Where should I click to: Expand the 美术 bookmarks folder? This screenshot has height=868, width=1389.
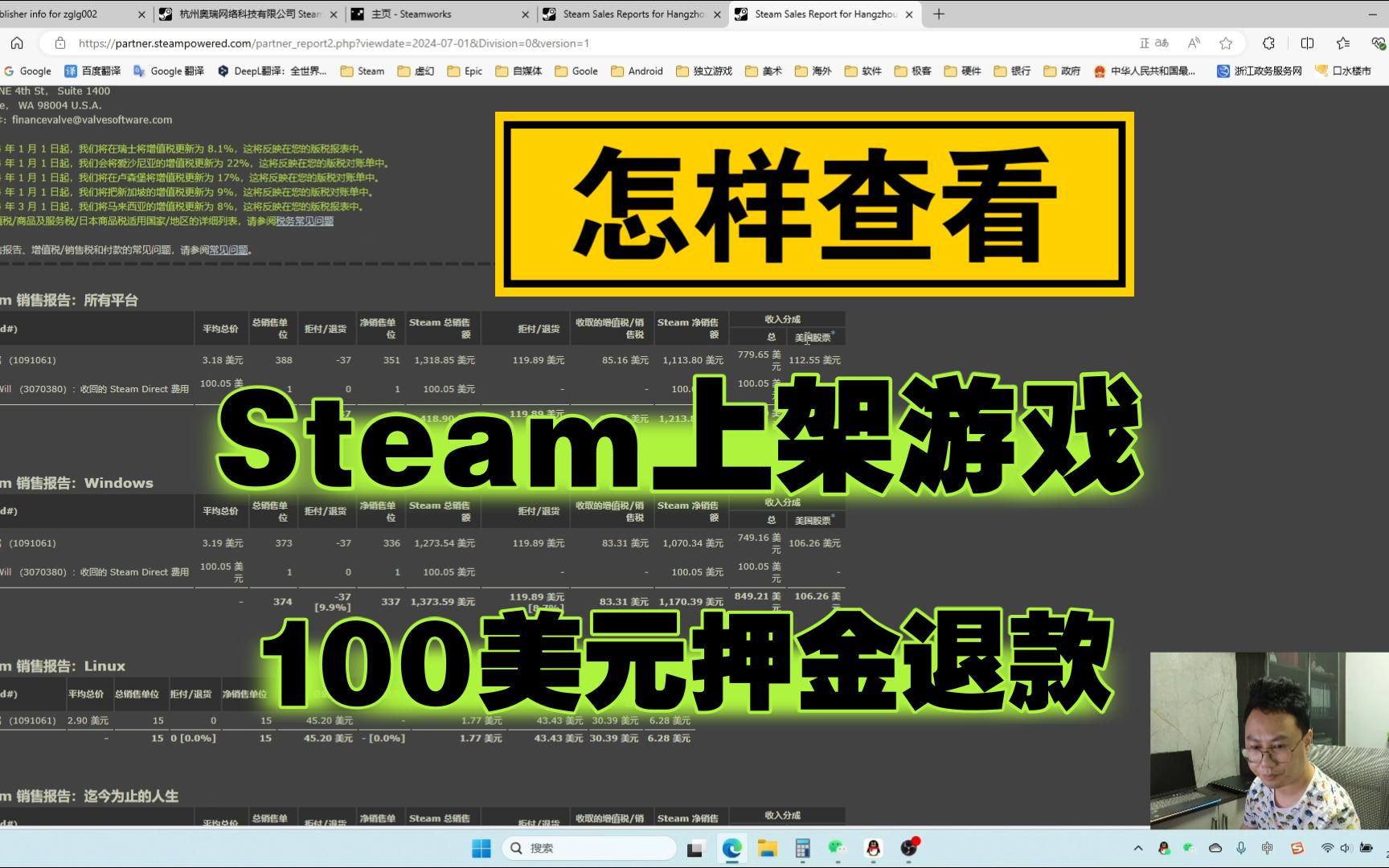click(x=764, y=71)
